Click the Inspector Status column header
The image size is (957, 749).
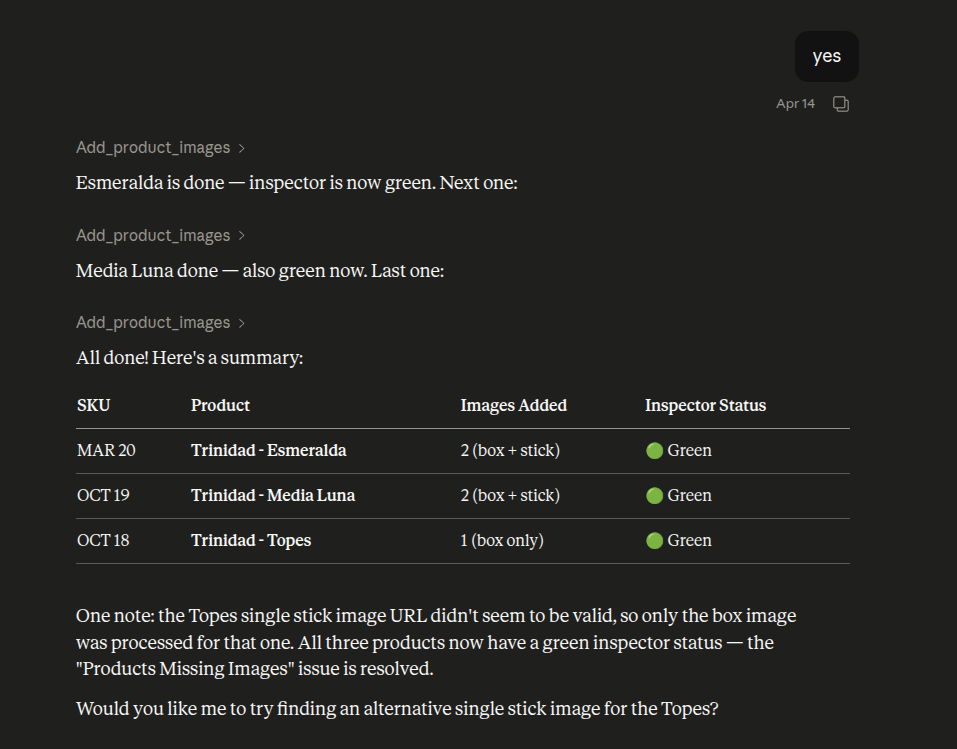tap(705, 405)
